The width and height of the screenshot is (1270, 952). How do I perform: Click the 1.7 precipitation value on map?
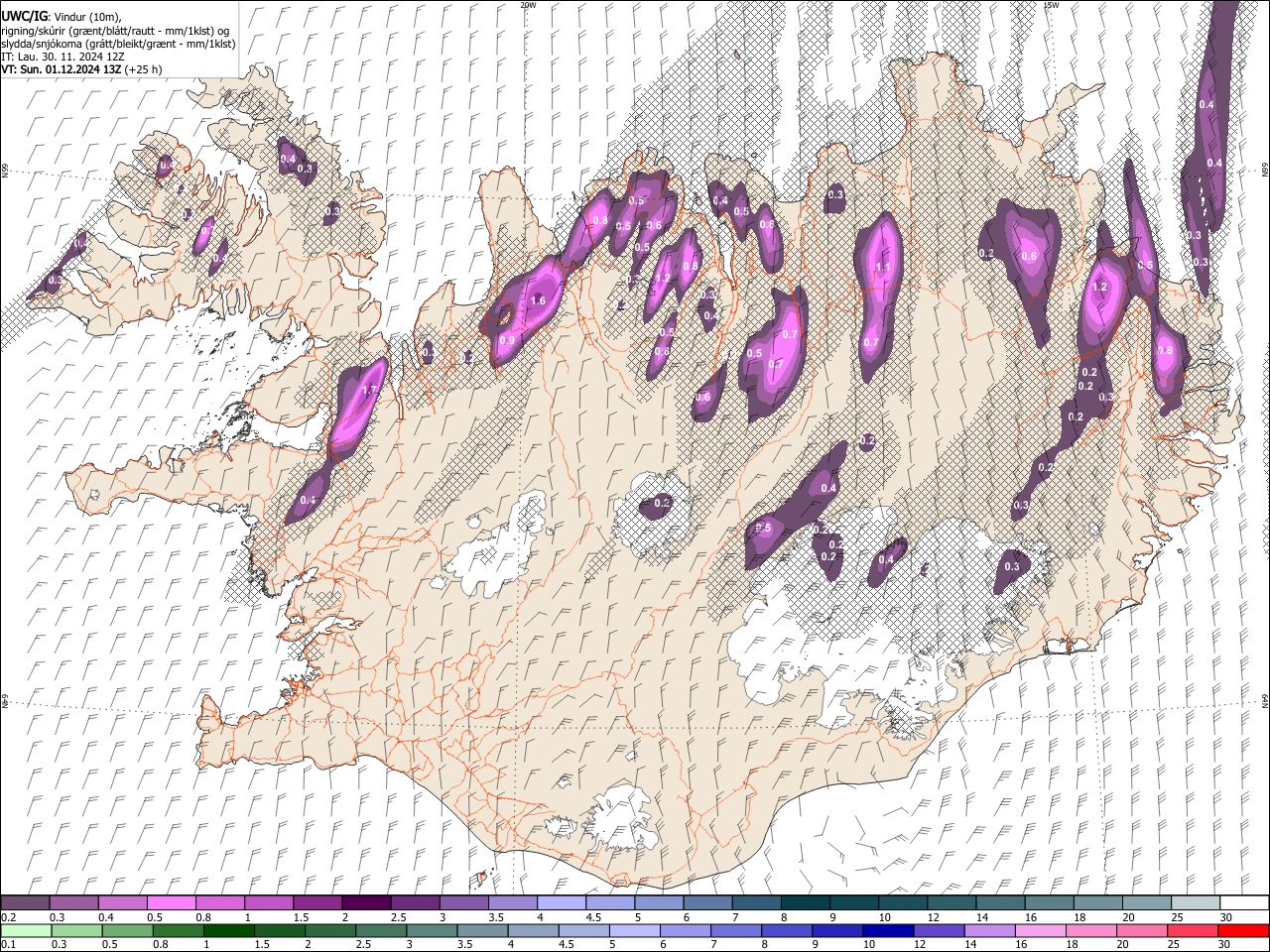click(369, 391)
